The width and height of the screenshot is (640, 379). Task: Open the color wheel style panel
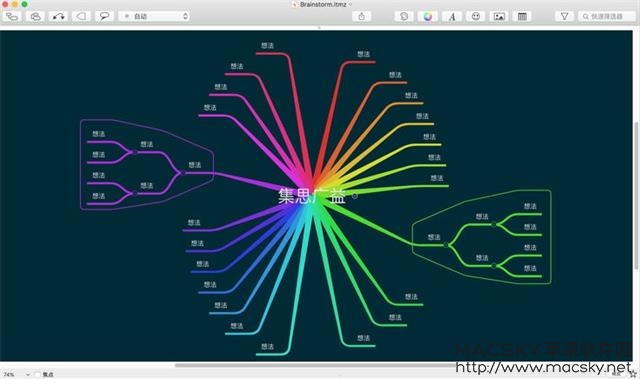(x=427, y=16)
